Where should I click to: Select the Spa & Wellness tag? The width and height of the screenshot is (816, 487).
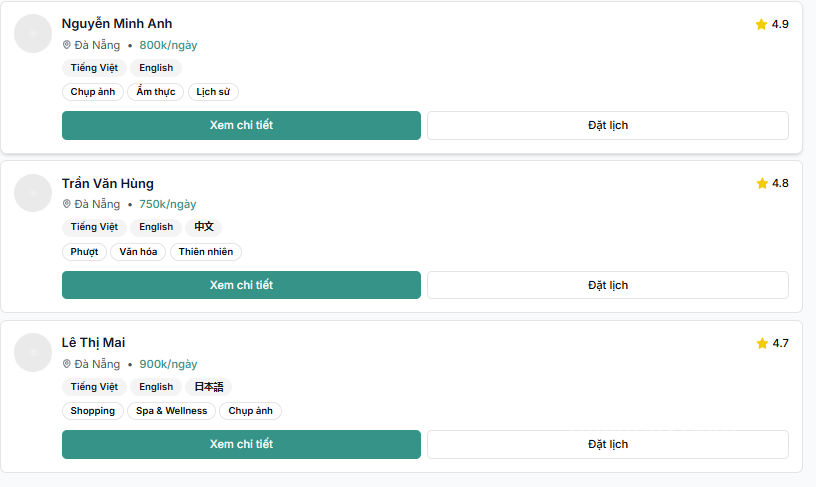point(171,411)
